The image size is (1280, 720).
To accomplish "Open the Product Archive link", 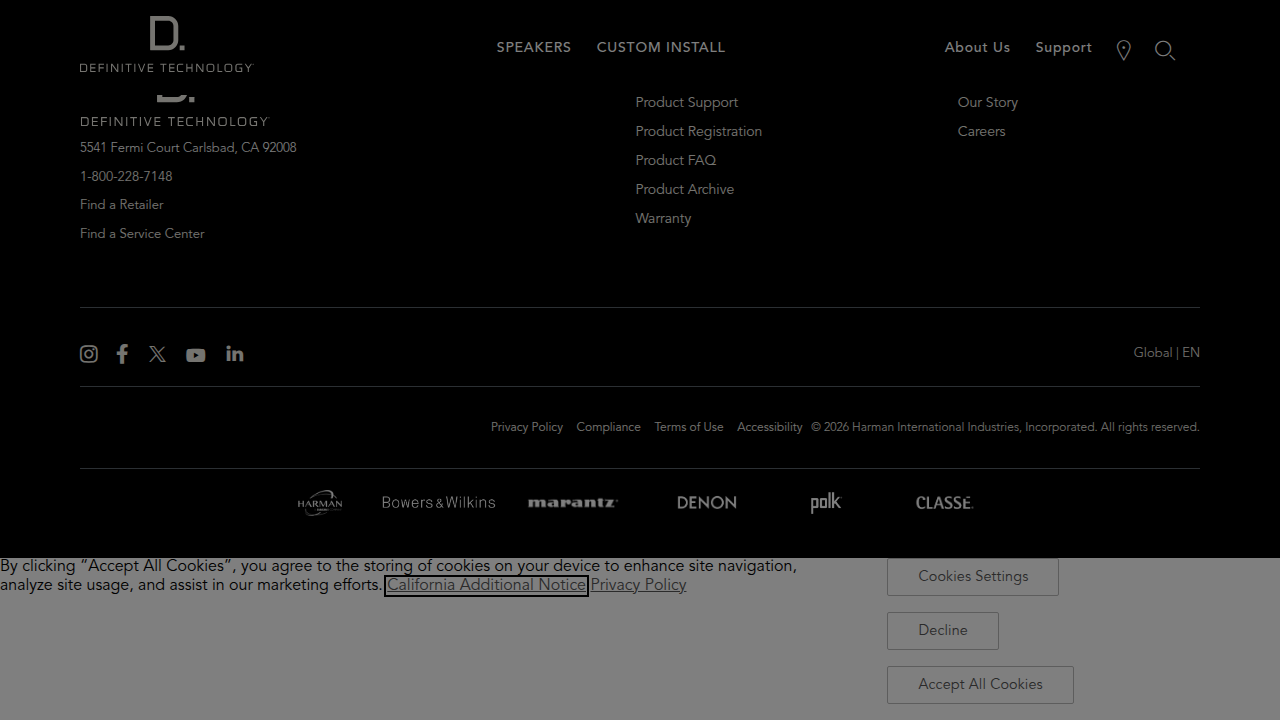I will tap(685, 190).
